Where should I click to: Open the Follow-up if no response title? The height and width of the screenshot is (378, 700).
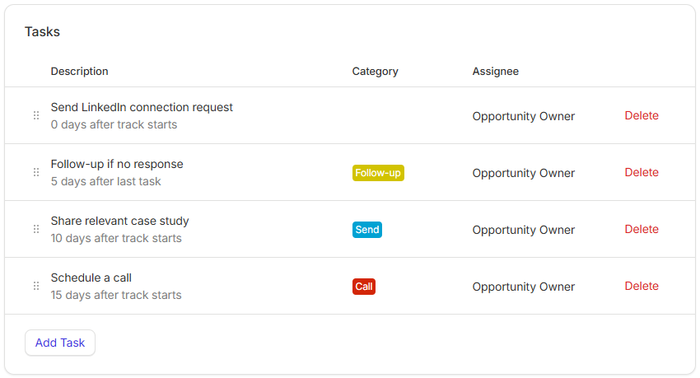(x=117, y=164)
